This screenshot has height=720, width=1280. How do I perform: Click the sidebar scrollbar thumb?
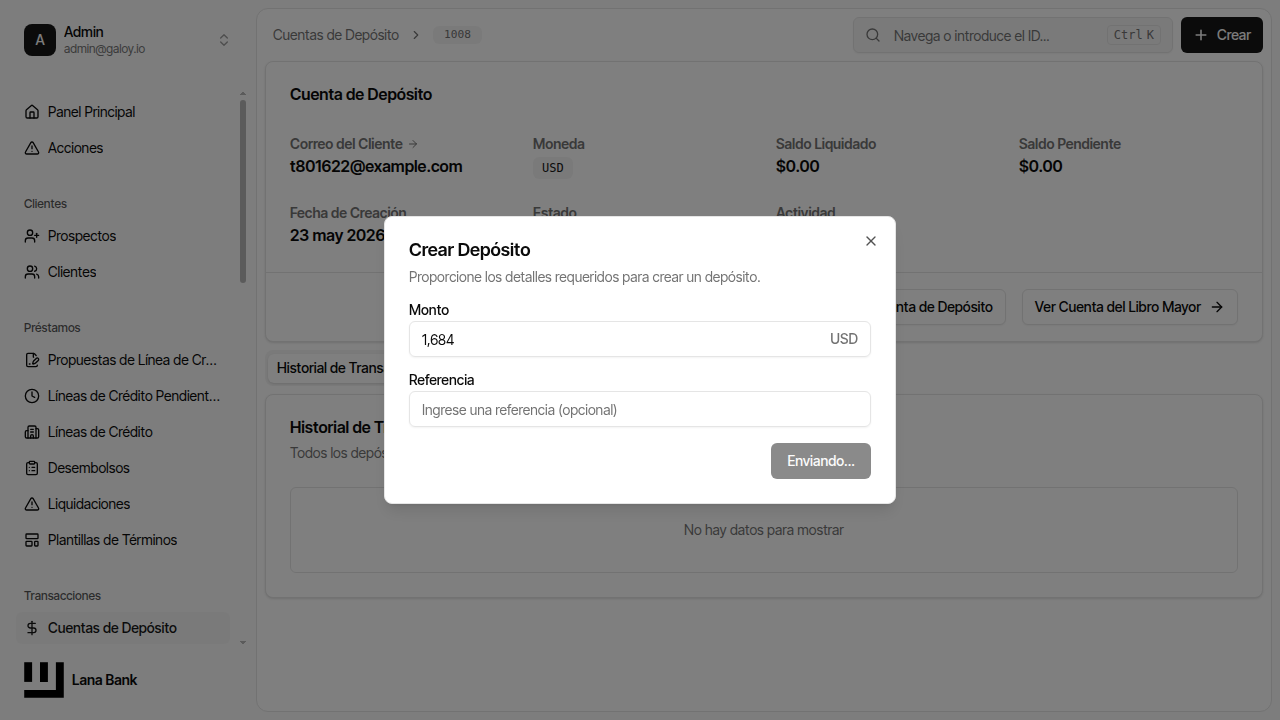pos(243,190)
